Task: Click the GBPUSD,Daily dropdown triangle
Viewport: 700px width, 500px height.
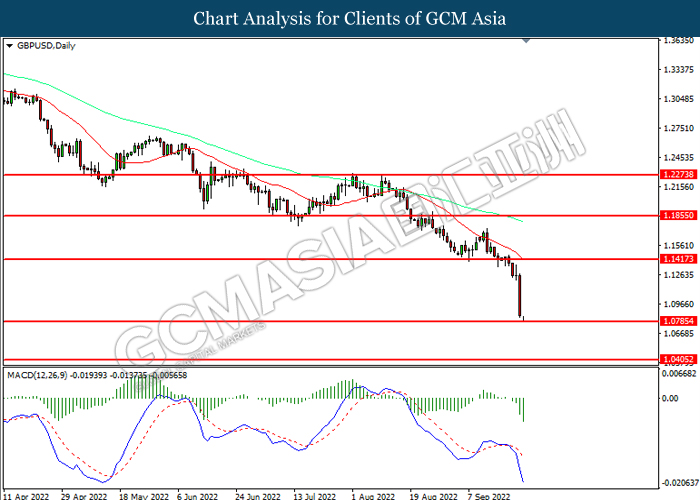Action: (9, 46)
